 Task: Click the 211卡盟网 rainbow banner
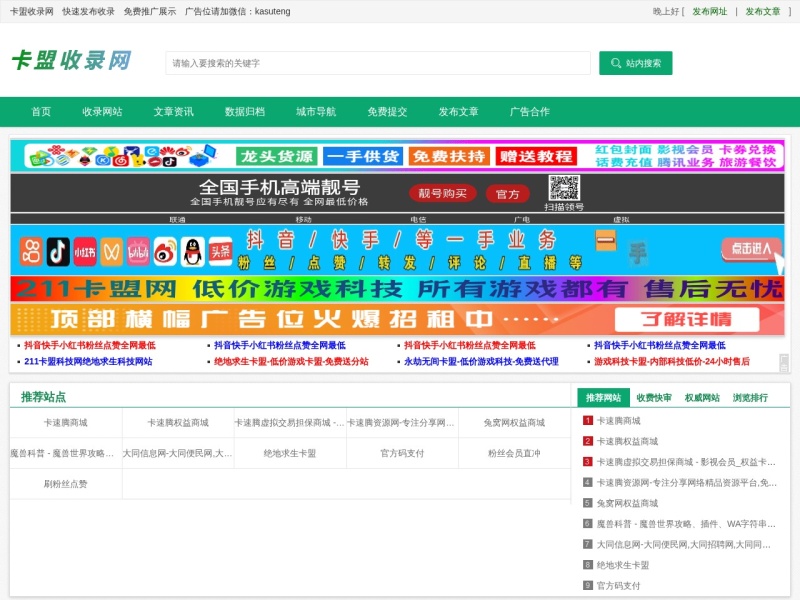pos(397,289)
